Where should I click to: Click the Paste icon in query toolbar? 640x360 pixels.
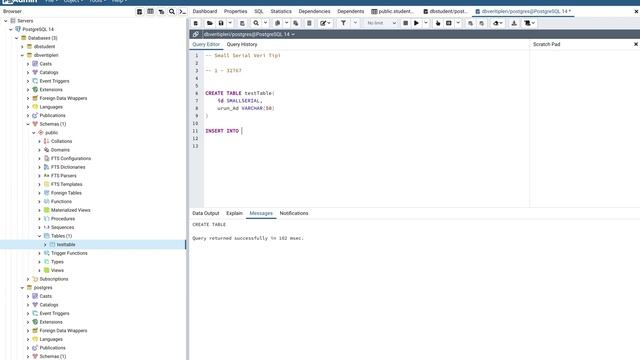click(296, 23)
